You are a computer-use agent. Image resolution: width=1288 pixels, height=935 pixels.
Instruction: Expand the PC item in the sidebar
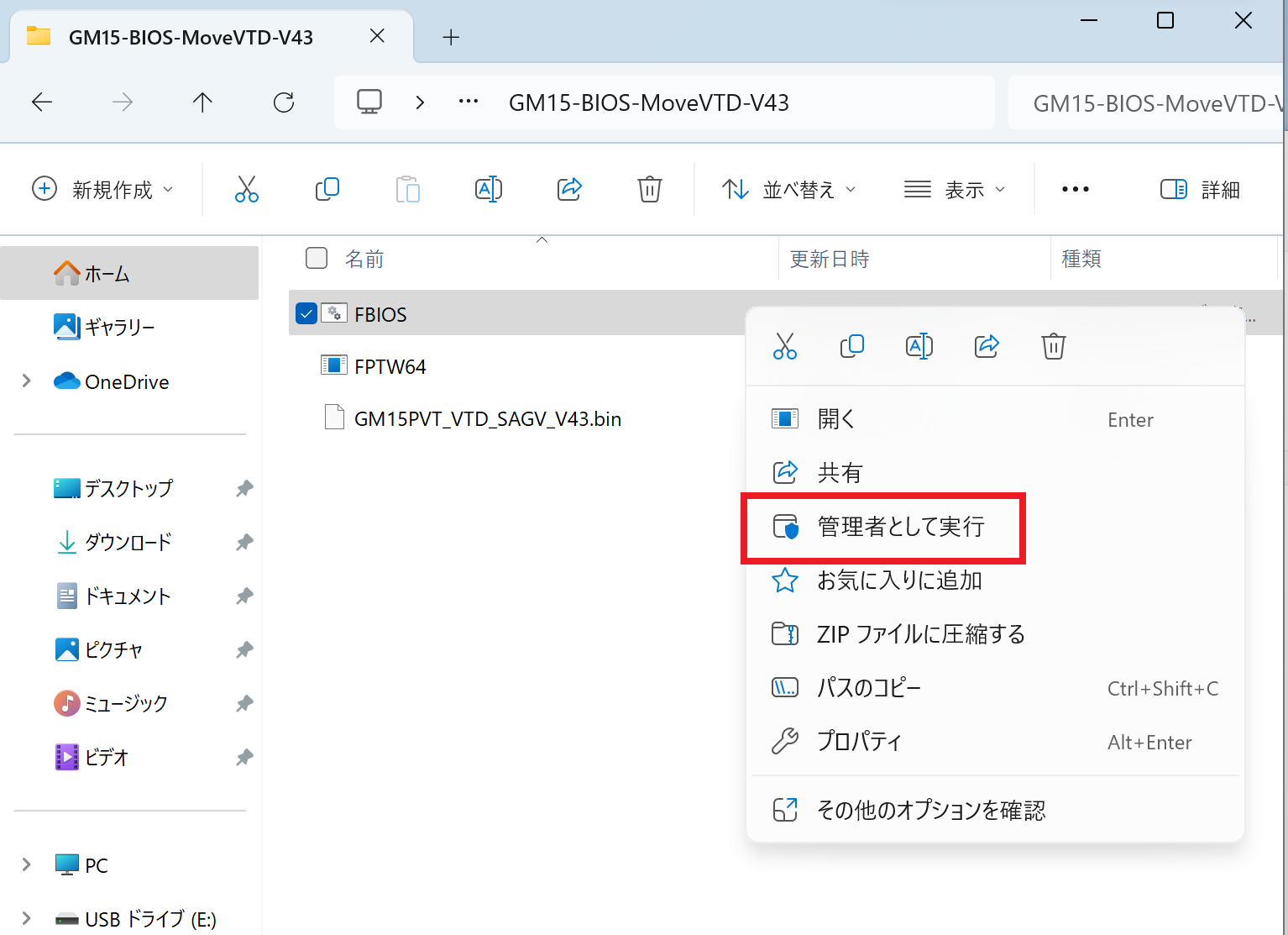point(26,864)
